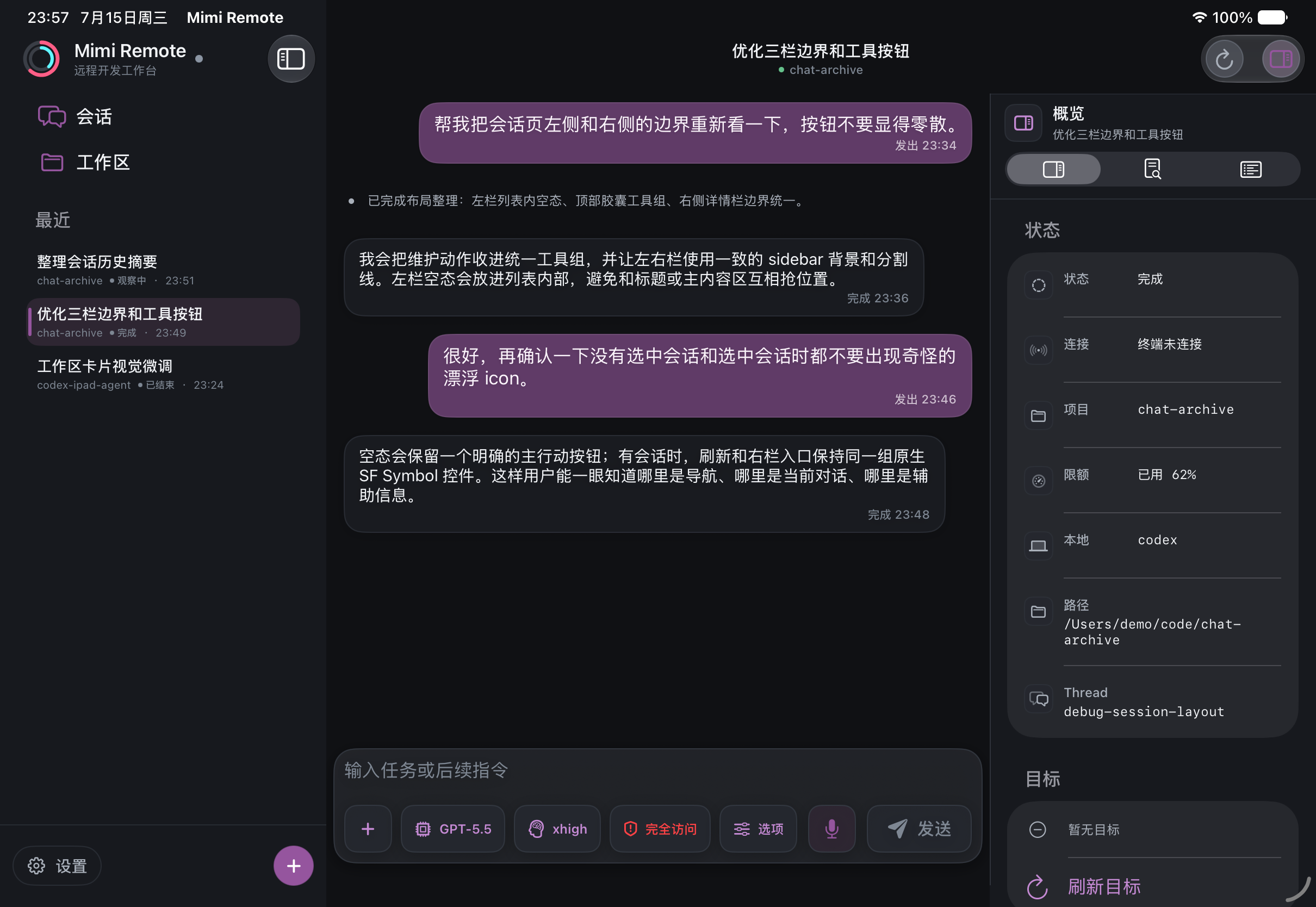Click the 23:57 clock in status bar

(48, 17)
